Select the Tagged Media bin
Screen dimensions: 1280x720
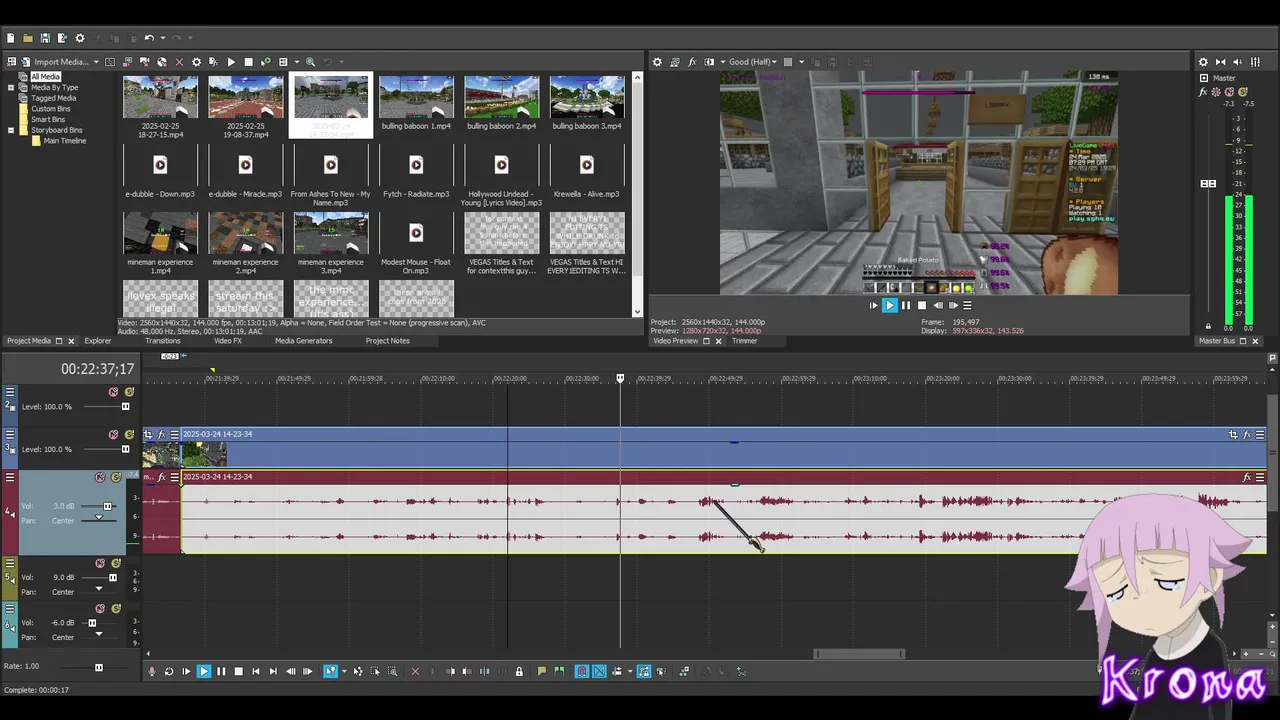pos(53,98)
